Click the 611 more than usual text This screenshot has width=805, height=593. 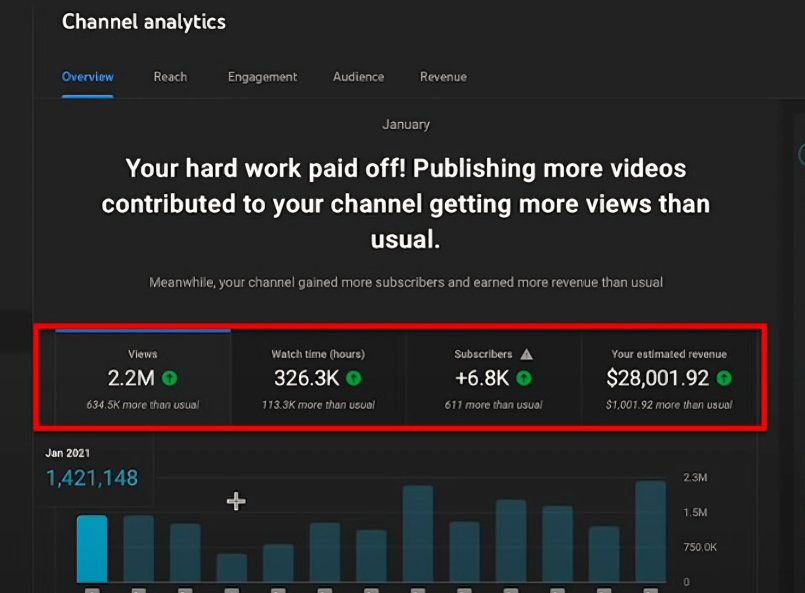point(493,405)
